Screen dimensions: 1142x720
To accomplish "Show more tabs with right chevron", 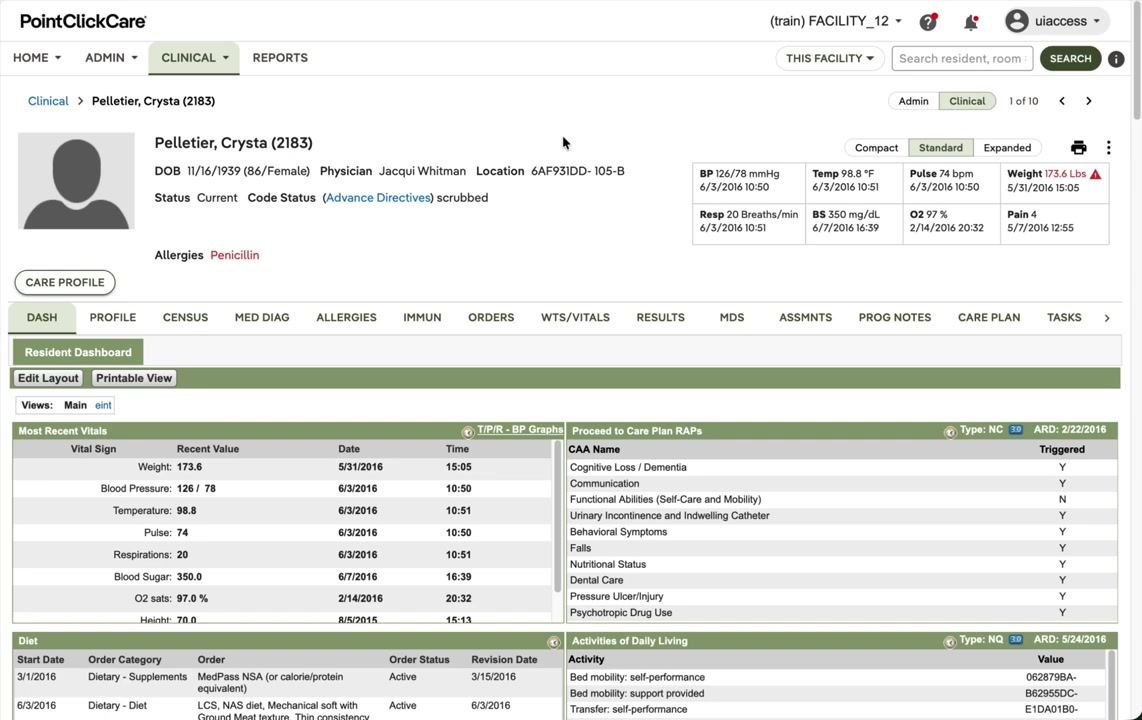I will 1107,318.
